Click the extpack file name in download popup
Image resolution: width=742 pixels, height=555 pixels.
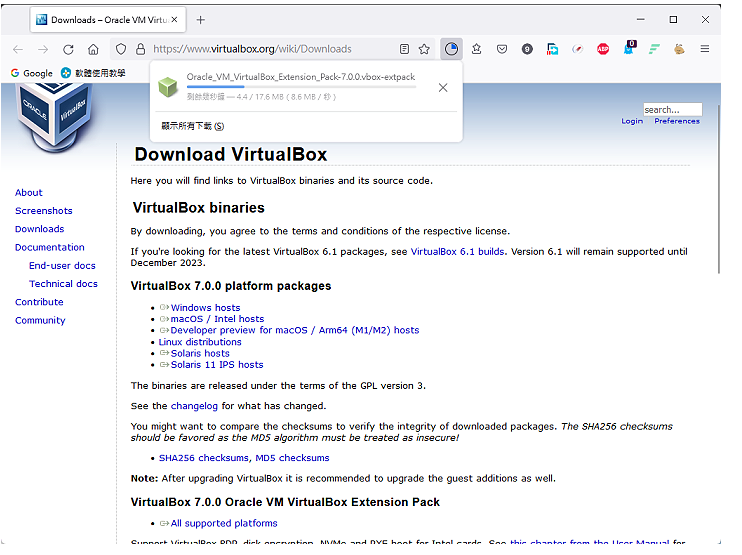point(300,77)
